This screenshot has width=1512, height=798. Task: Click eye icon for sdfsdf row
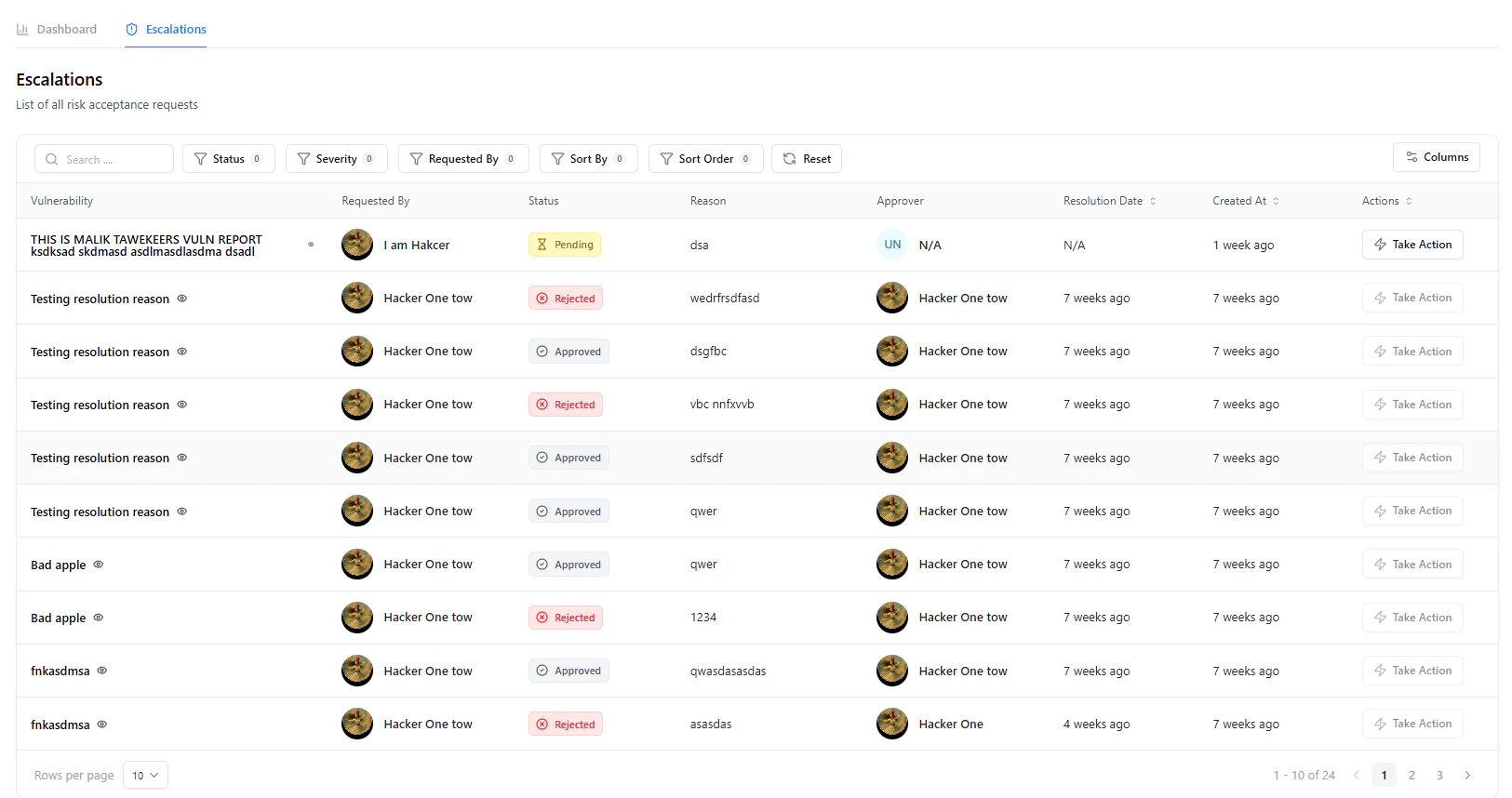click(182, 458)
